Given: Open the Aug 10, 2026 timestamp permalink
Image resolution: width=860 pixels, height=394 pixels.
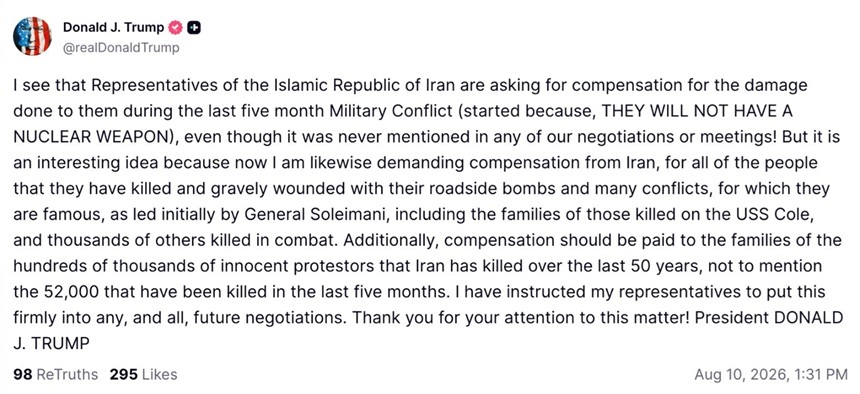Looking at the screenshot, I should [x=771, y=375].
